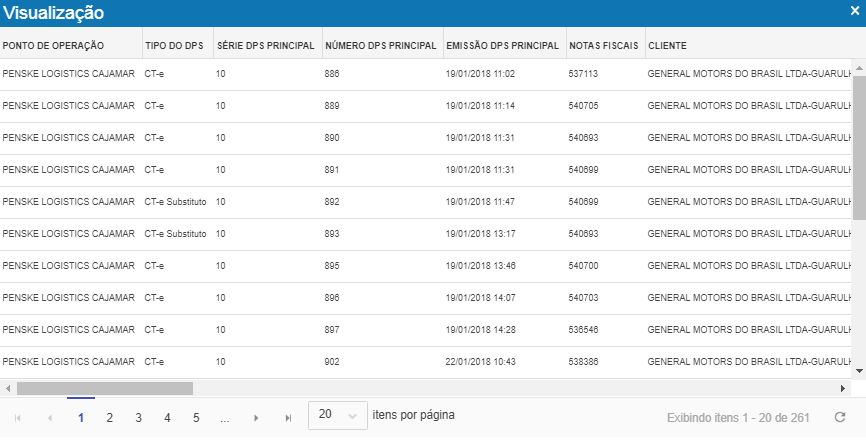This screenshot has width=866, height=440.
Task: Go to page 2
Action: pyautogui.click(x=109, y=418)
